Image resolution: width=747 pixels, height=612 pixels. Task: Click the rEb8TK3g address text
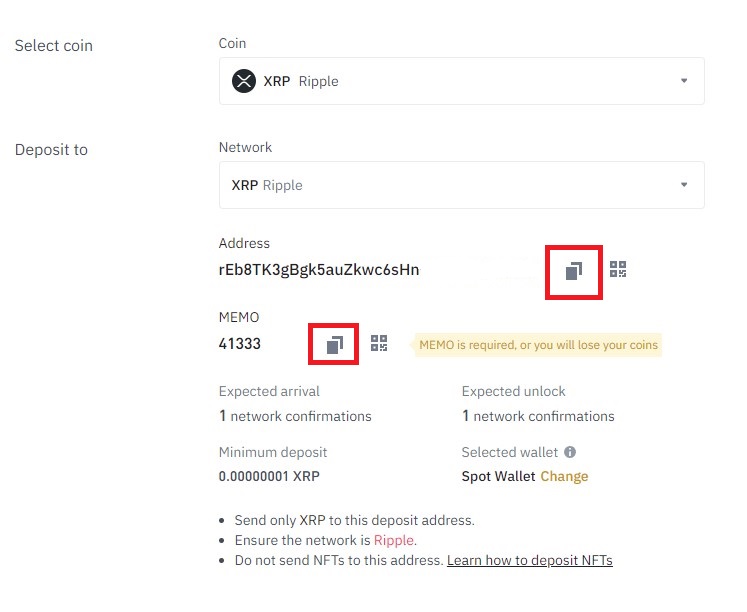click(319, 270)
